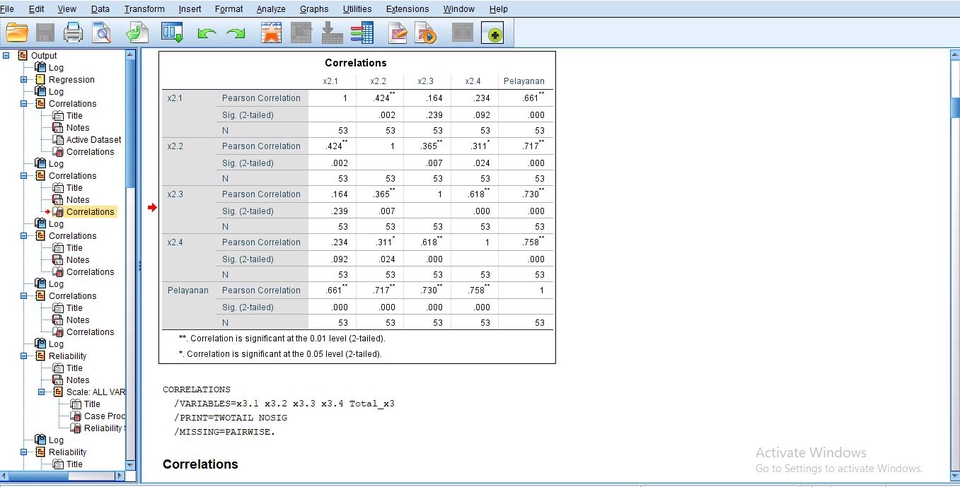Collapse the root Output node in outline

[6, 55]
